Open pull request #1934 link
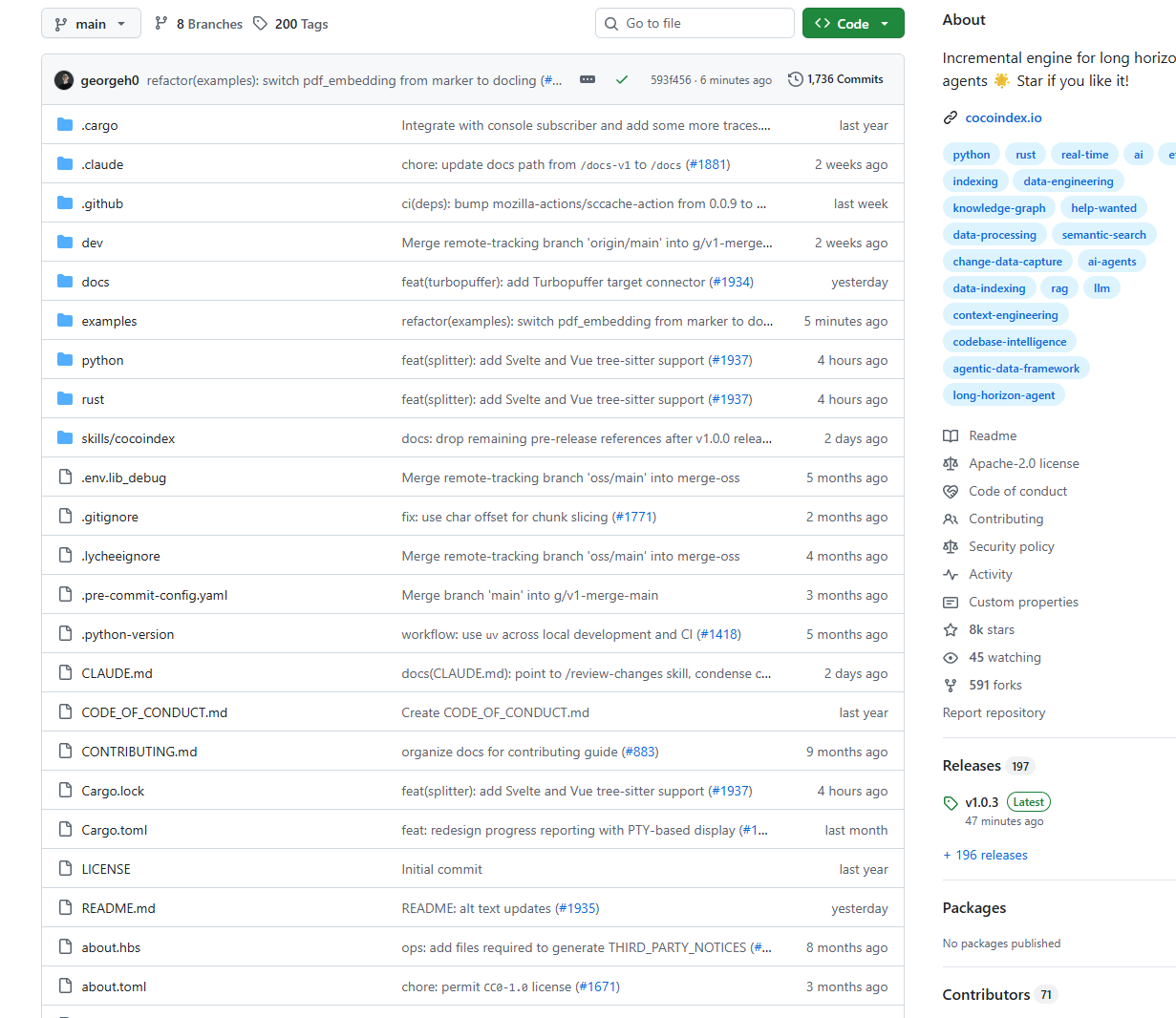 tap(732, 282)
